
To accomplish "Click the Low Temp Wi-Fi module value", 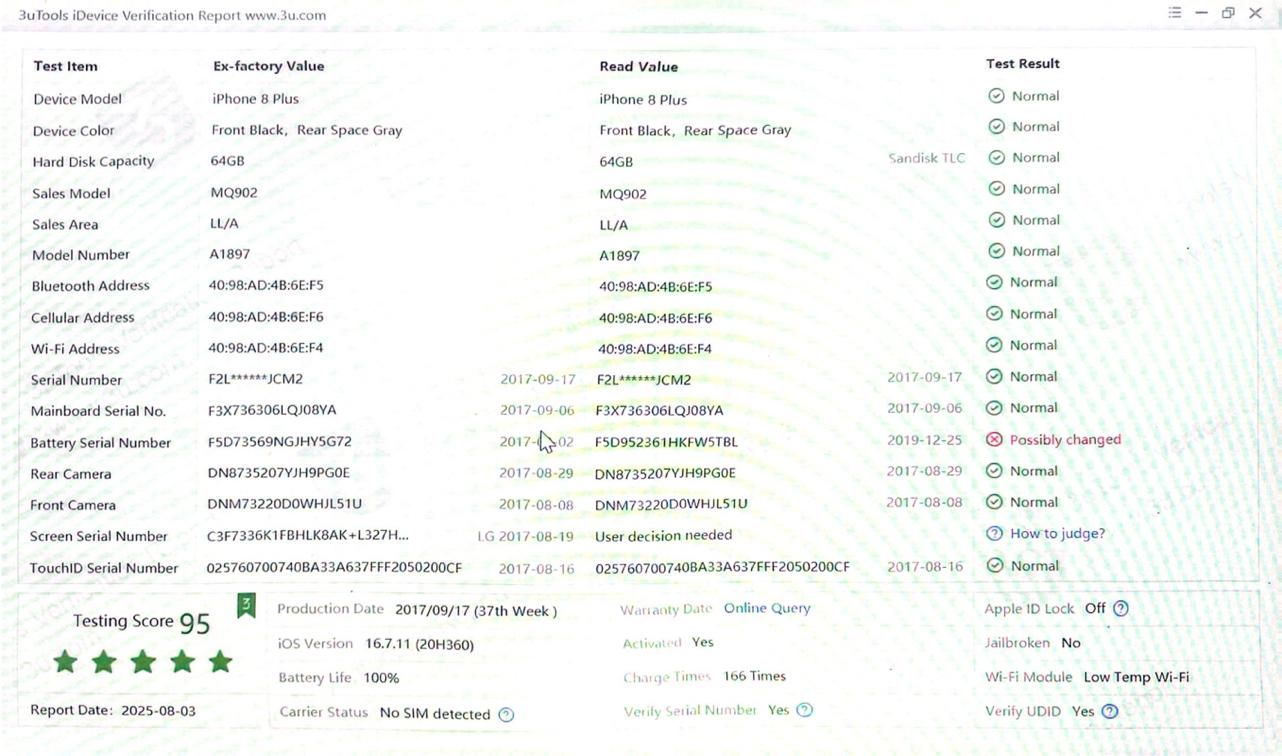I will (1137, 677).
